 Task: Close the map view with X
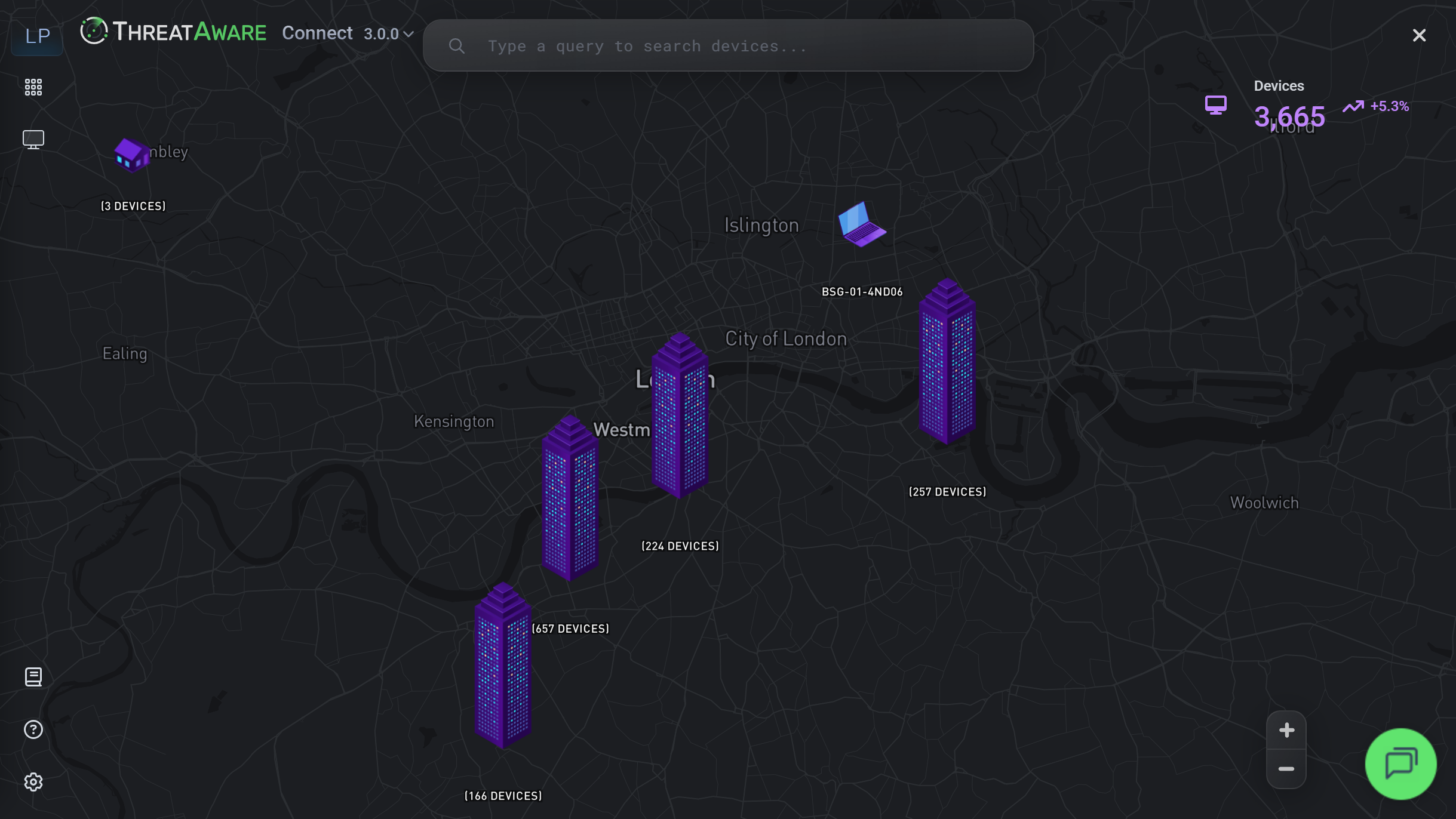pos(1419,35)
